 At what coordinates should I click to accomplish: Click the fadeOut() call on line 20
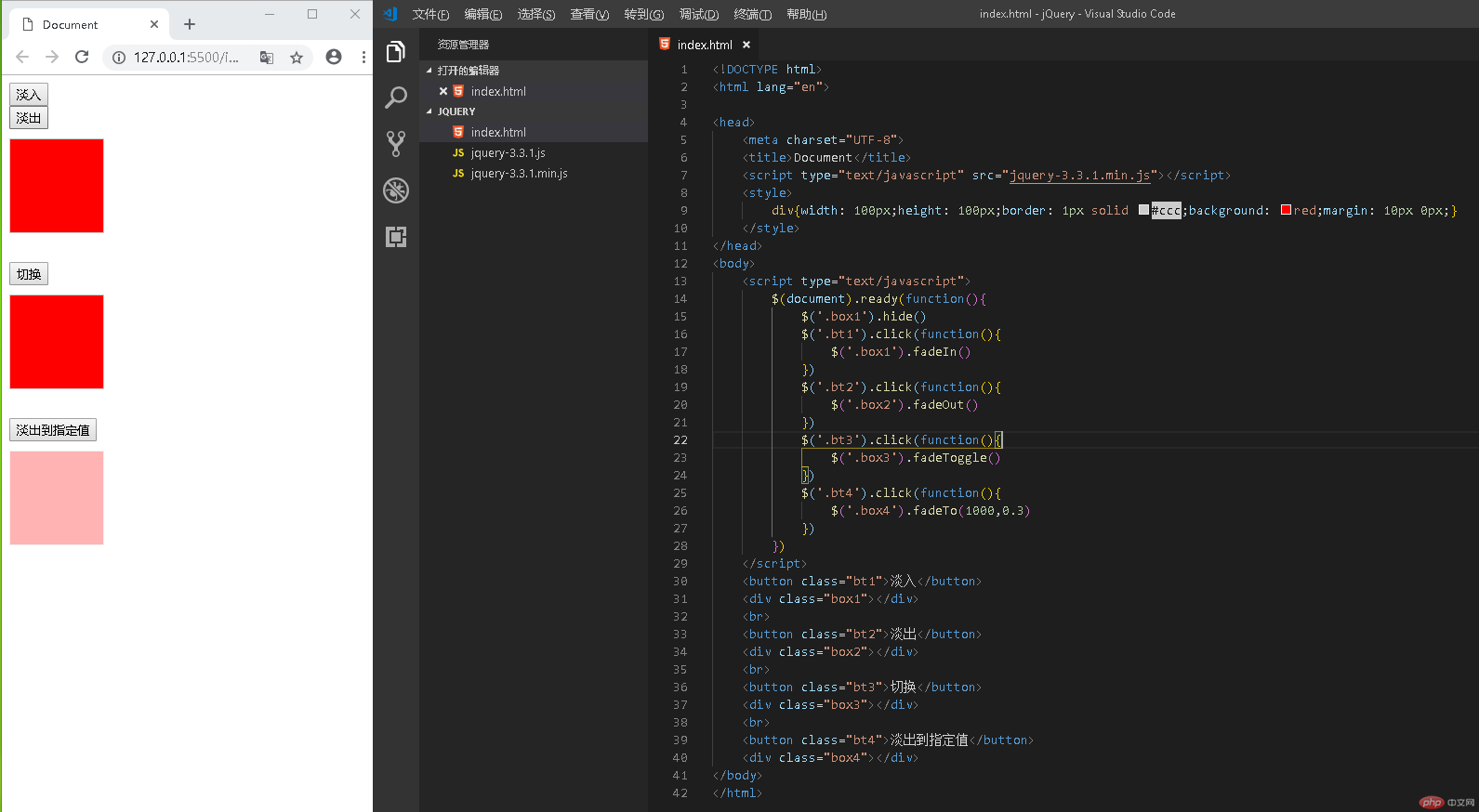point(945,405)
